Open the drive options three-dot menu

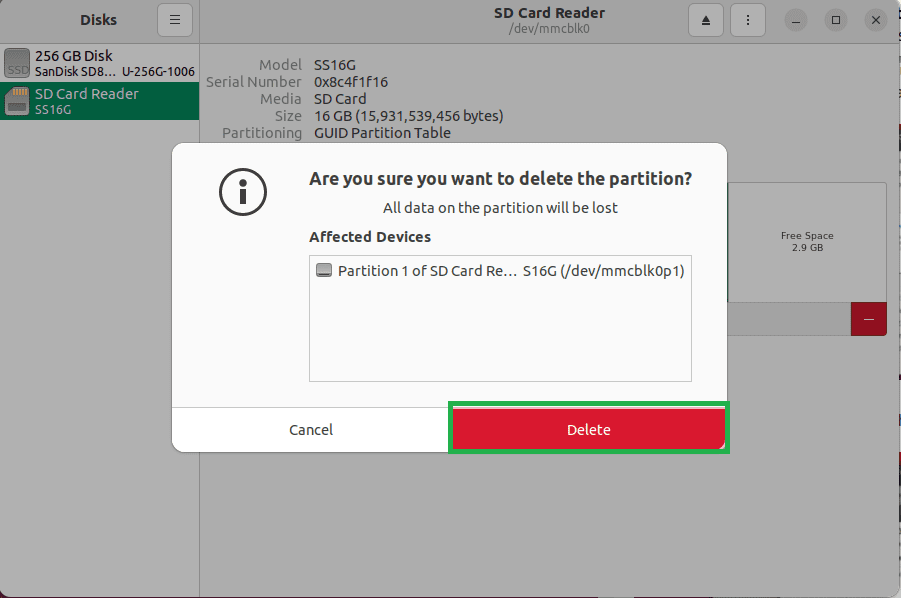748,20
